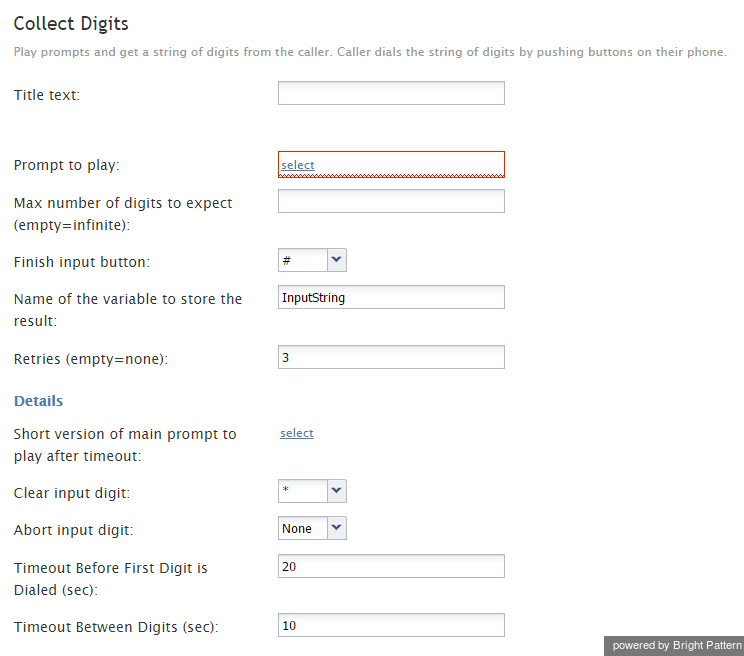
Task: Focus the Max number of digits field
Action: click(x=391, y=201)
